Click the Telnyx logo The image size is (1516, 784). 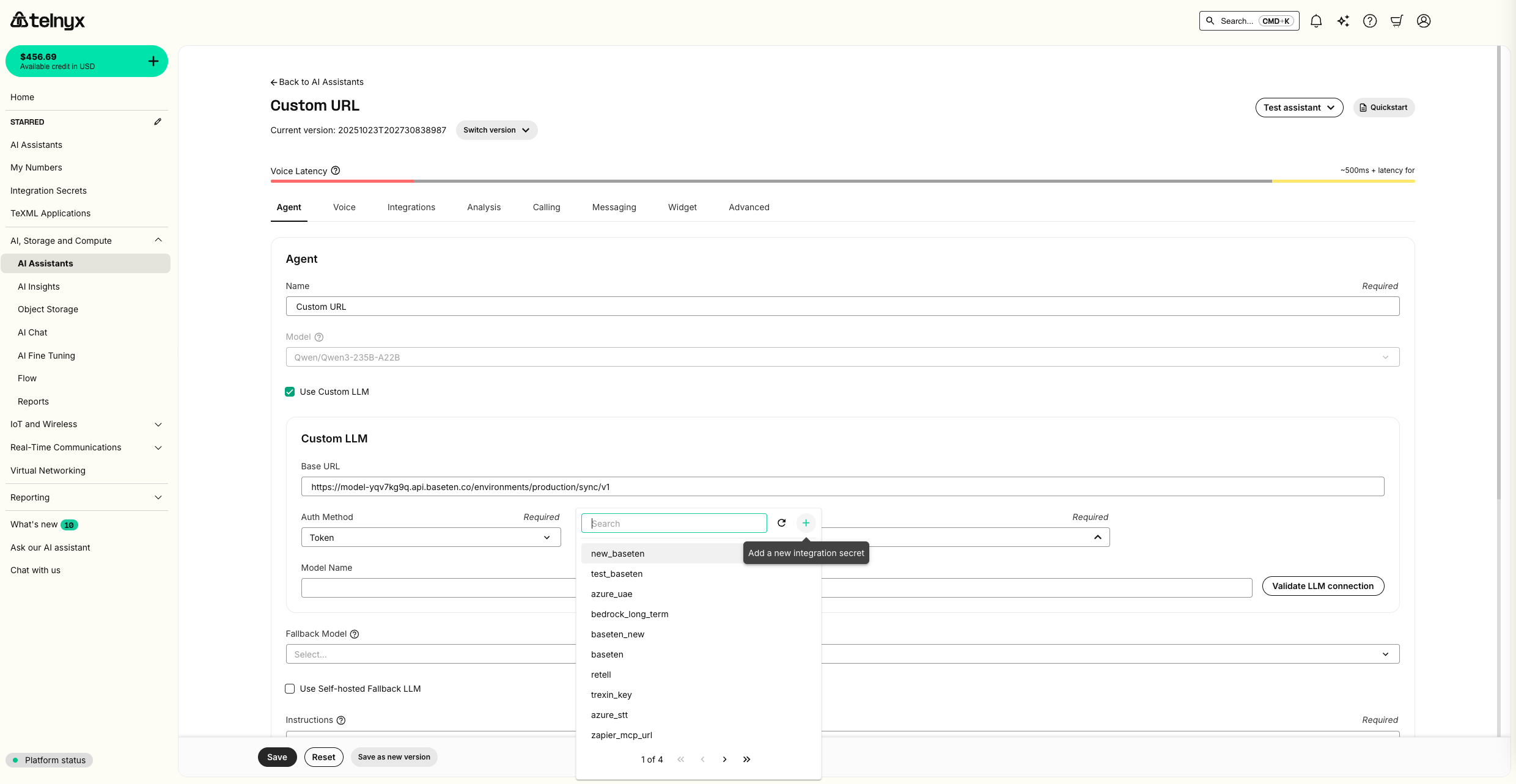click(x=47, y=20)
